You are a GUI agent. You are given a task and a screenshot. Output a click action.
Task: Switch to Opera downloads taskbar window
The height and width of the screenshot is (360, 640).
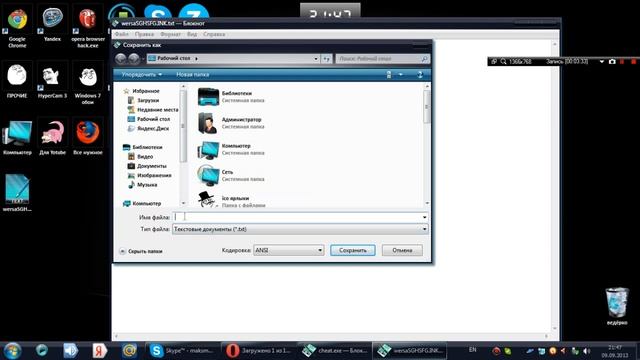tap(259, 351)
